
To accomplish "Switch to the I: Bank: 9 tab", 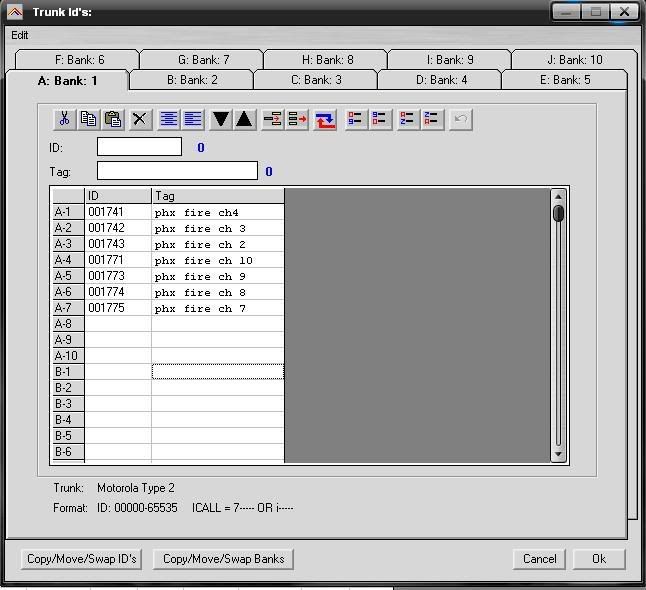I will (x=450, y=60).
